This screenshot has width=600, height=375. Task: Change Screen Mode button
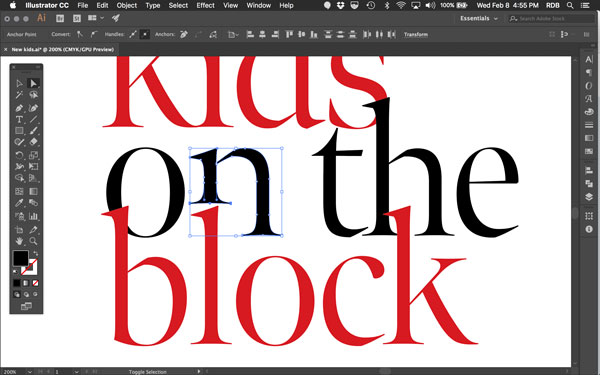(x=26, y=306)
